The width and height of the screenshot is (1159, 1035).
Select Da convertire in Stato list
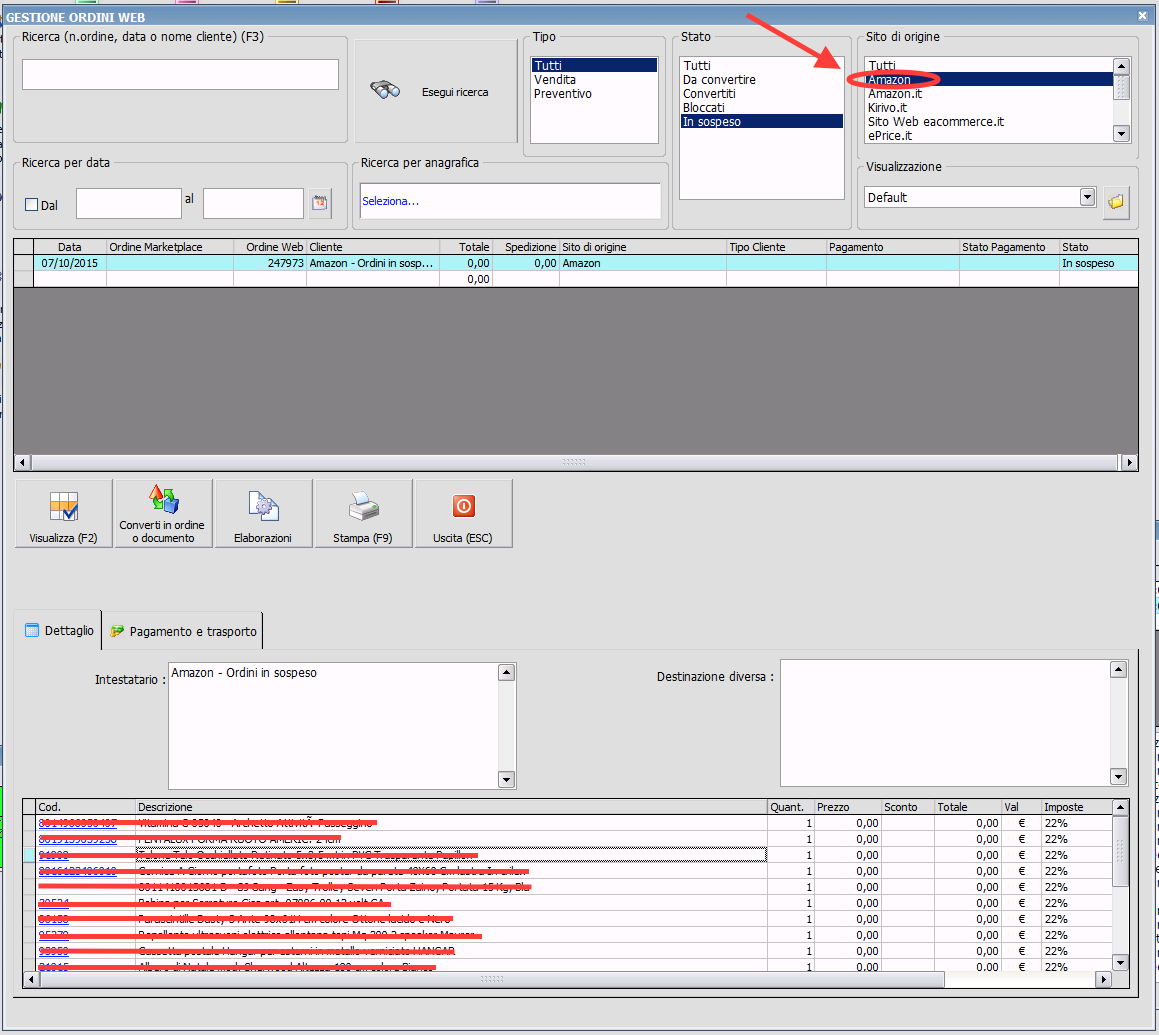pyautogui.click(x=719, y=80)
